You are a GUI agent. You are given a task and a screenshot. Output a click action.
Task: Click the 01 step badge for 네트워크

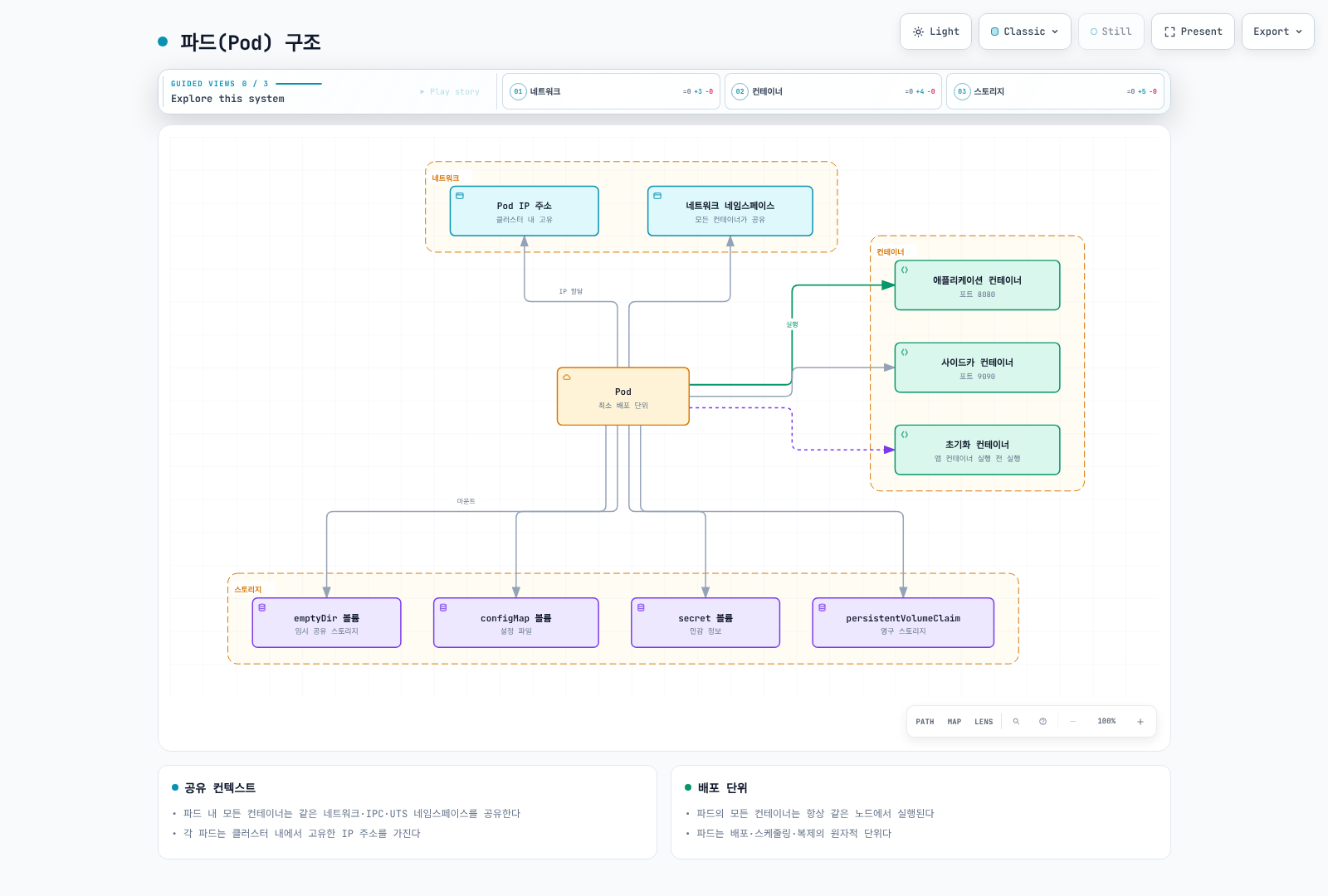click(x=518, y=91)
